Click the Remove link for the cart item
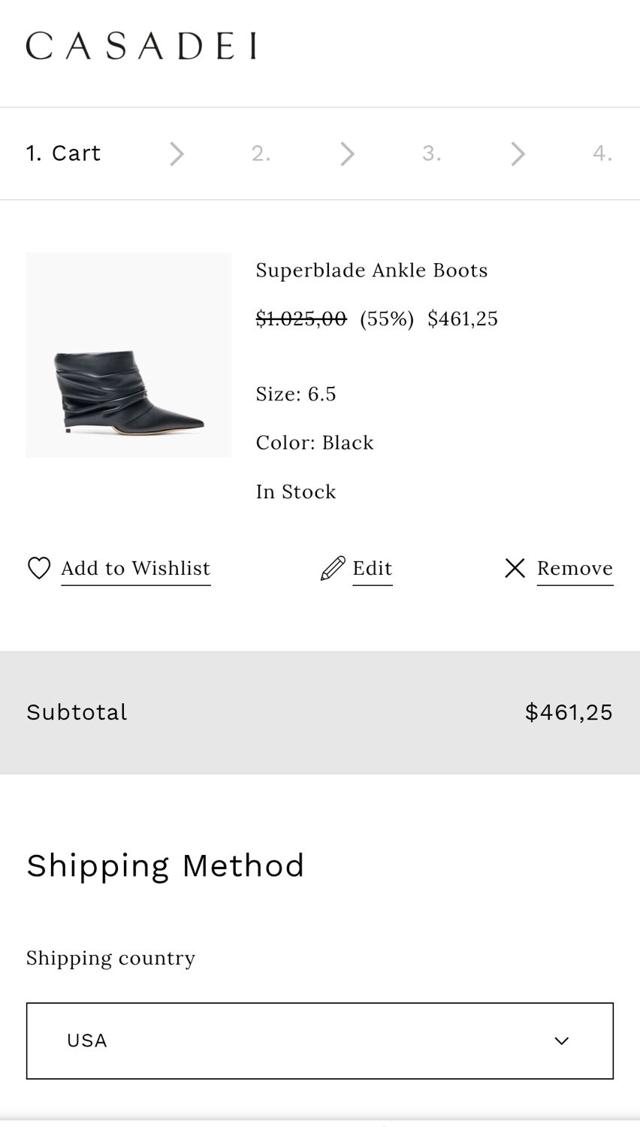The height and width of the screenshot is (1127, 640). [x=575, y=568]
